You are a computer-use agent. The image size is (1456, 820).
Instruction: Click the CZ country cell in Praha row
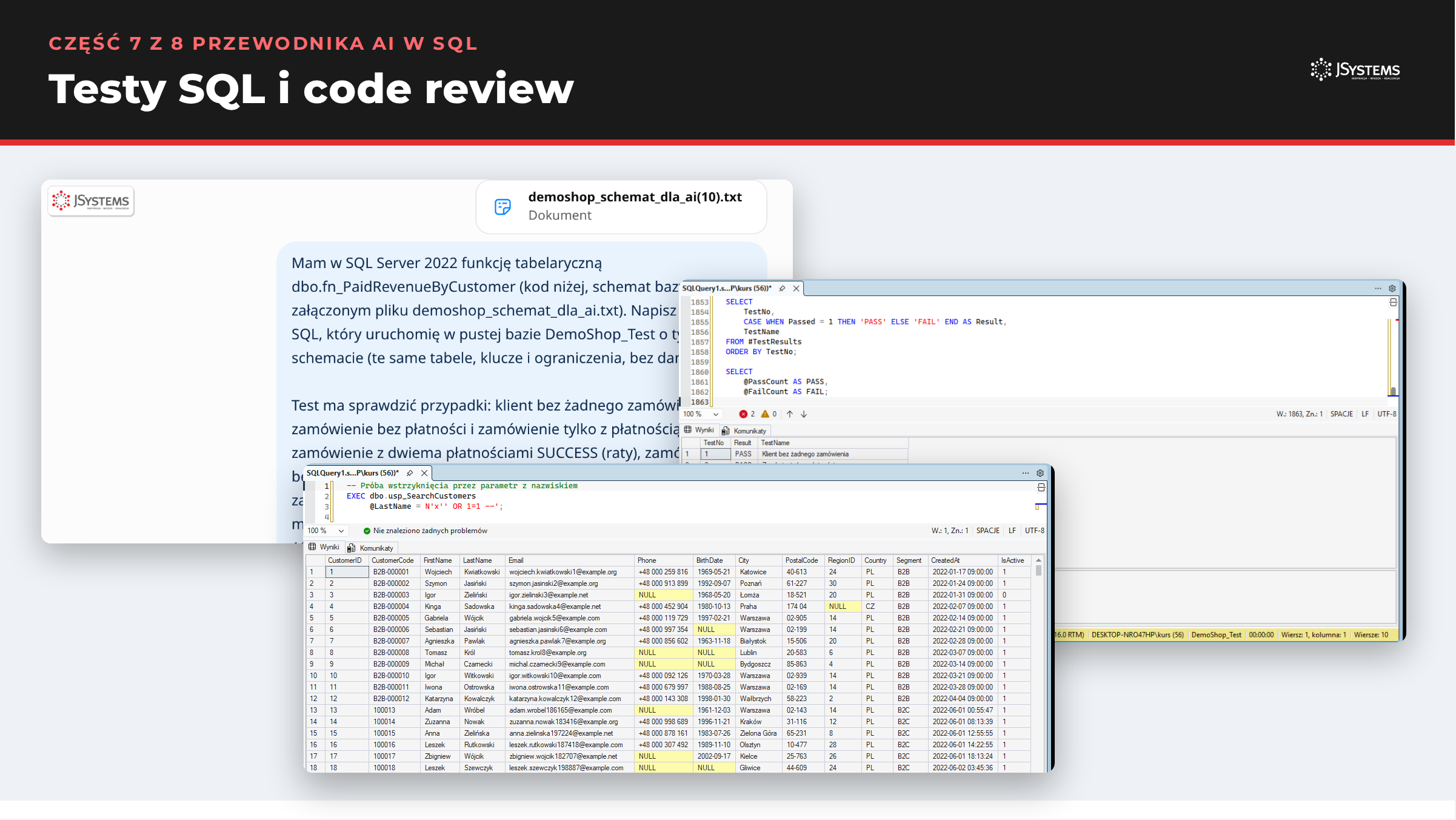pyautogui.click(x=877, y=607)
